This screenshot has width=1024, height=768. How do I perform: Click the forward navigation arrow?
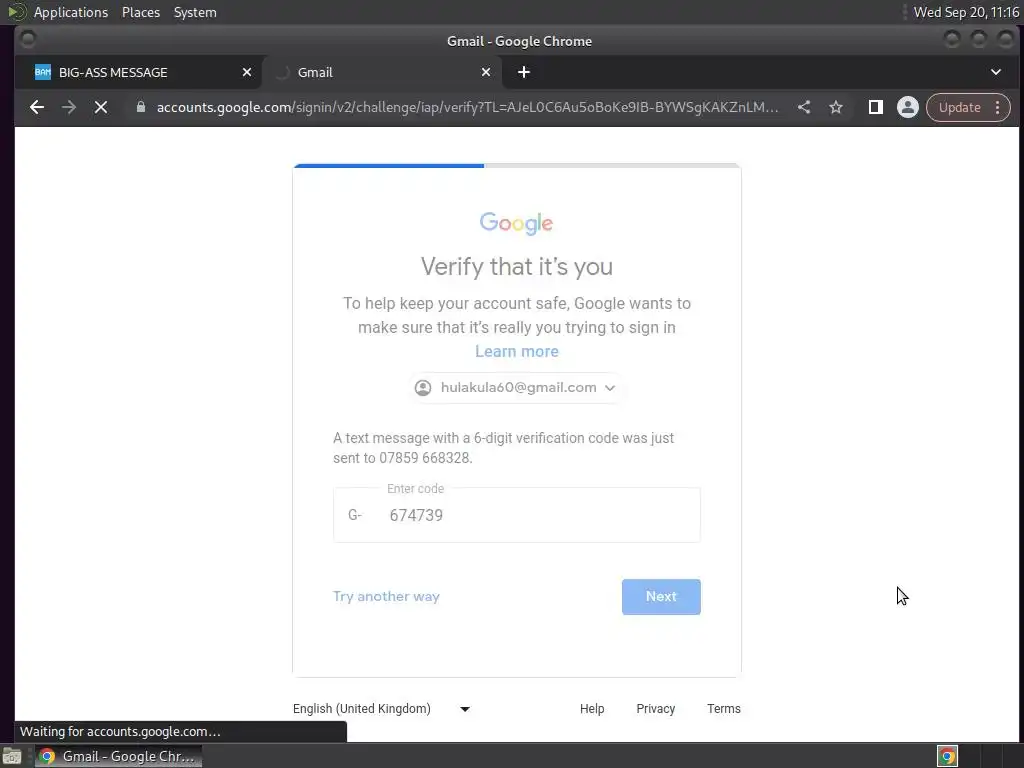[x=69, y=107]
